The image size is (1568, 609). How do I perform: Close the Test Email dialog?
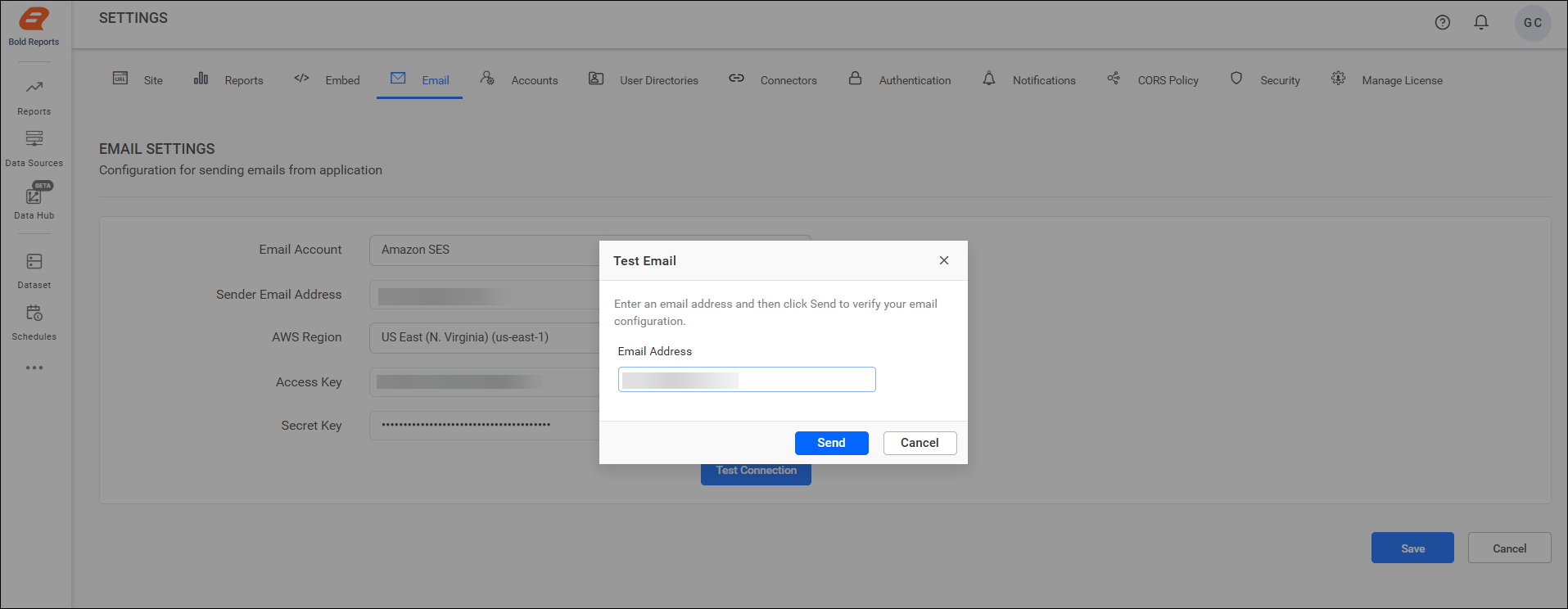coord(944,260)
